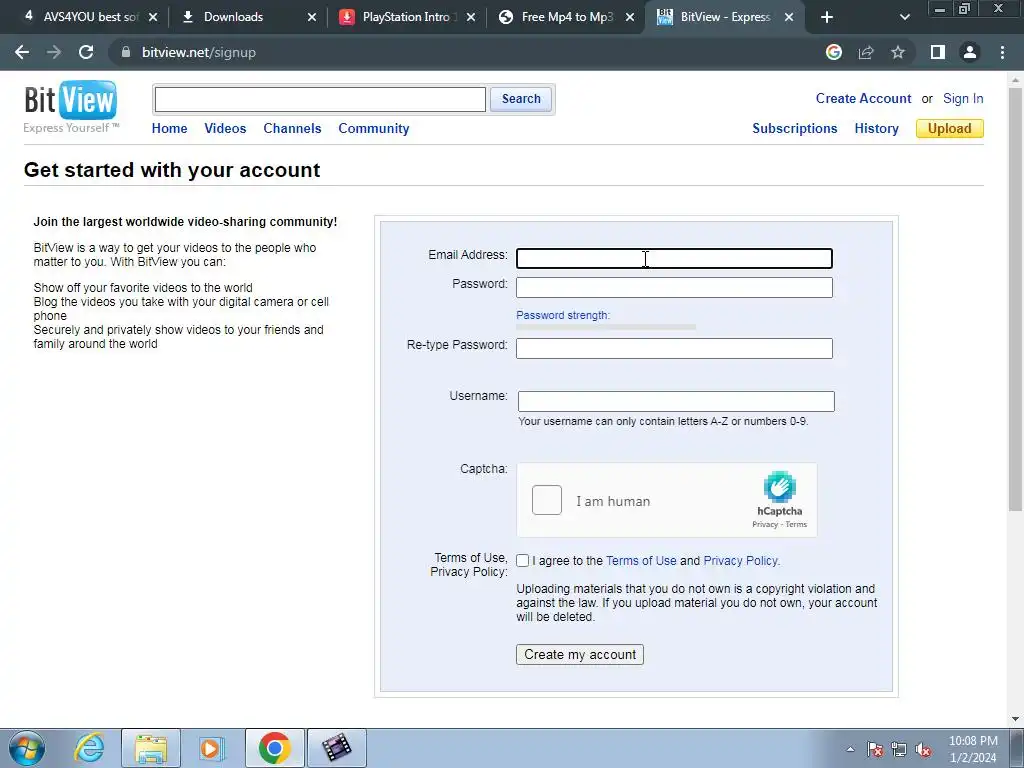Viewport: 1024px width, 768px height.
Task: Click the taskbar clock
Action: point(973,749)
